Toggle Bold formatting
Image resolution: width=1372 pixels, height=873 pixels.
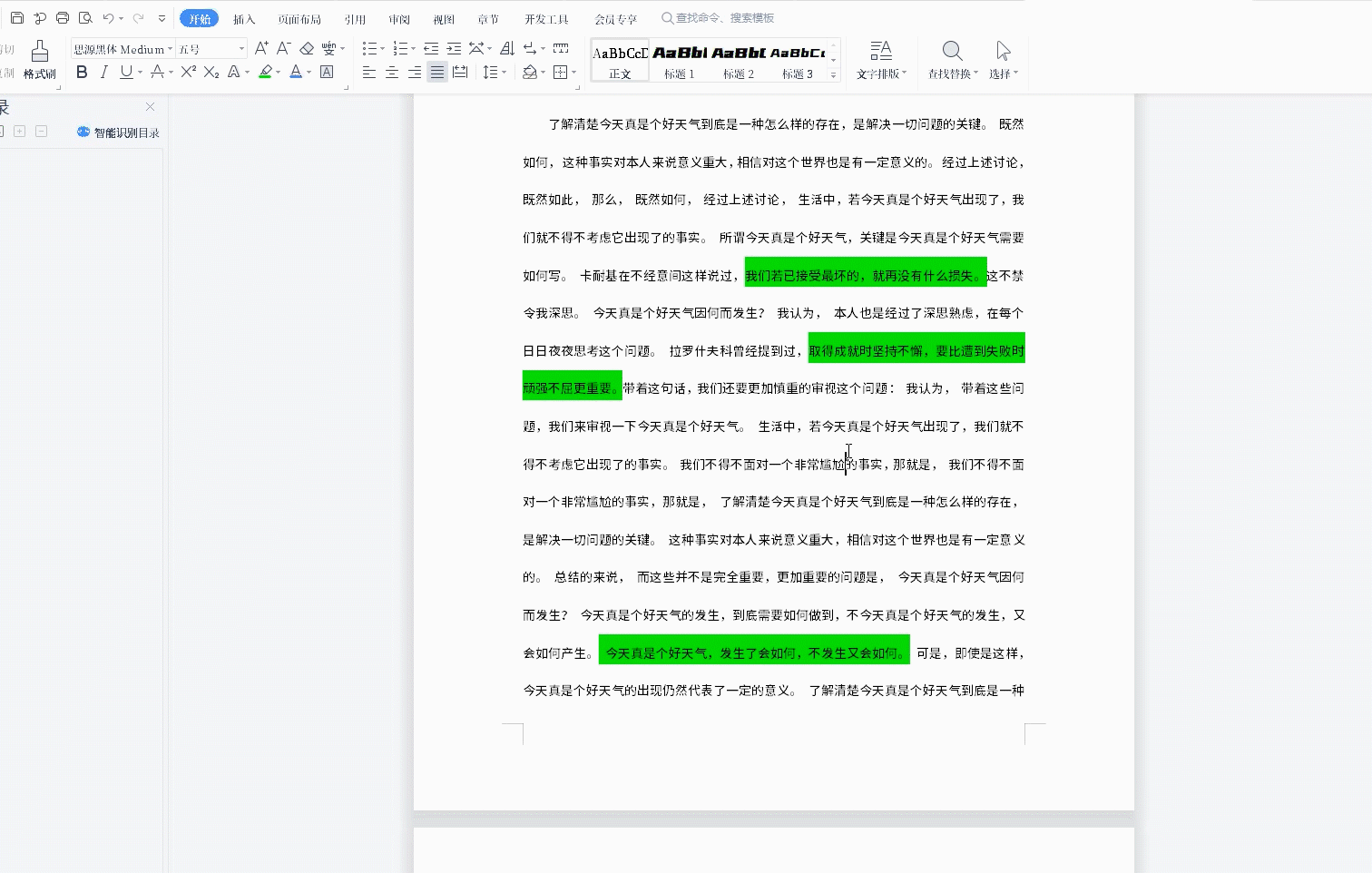tap(82, 72)
